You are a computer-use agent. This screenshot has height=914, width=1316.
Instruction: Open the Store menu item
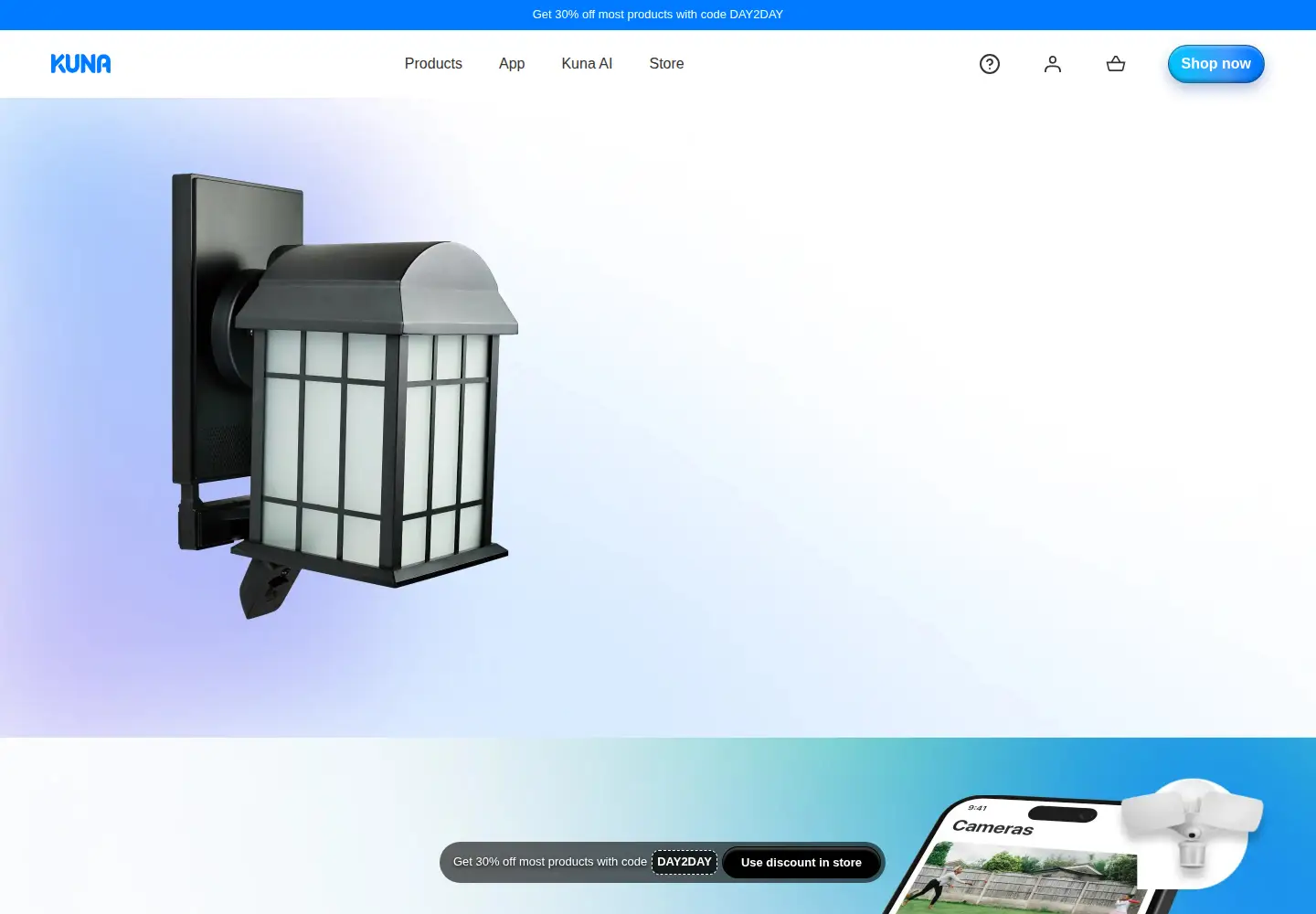point(666,64)
